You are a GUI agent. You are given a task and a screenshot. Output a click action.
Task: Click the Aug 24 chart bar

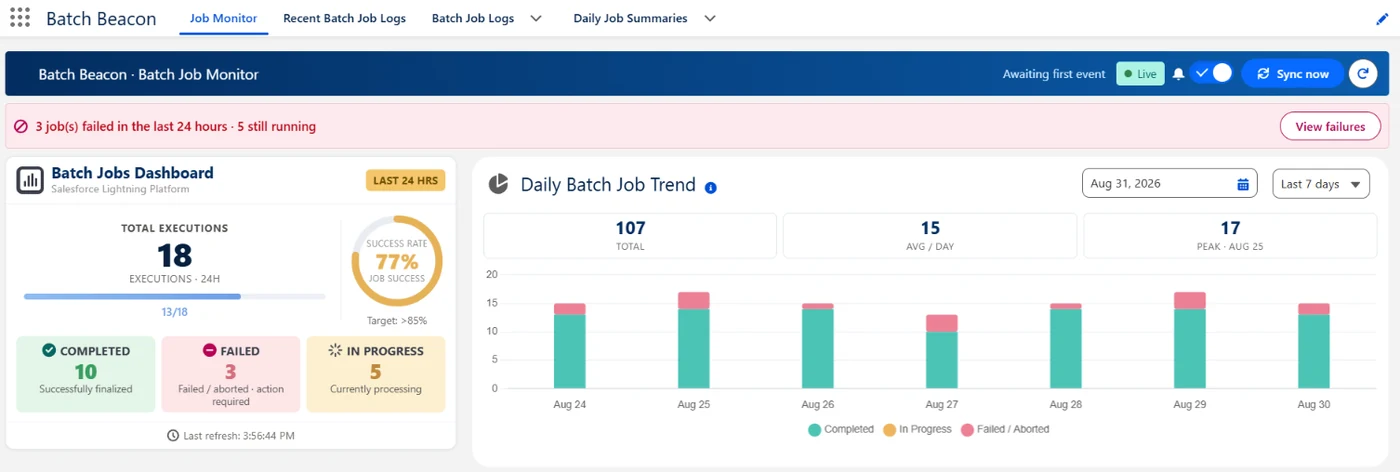click(x=569, y=346)
